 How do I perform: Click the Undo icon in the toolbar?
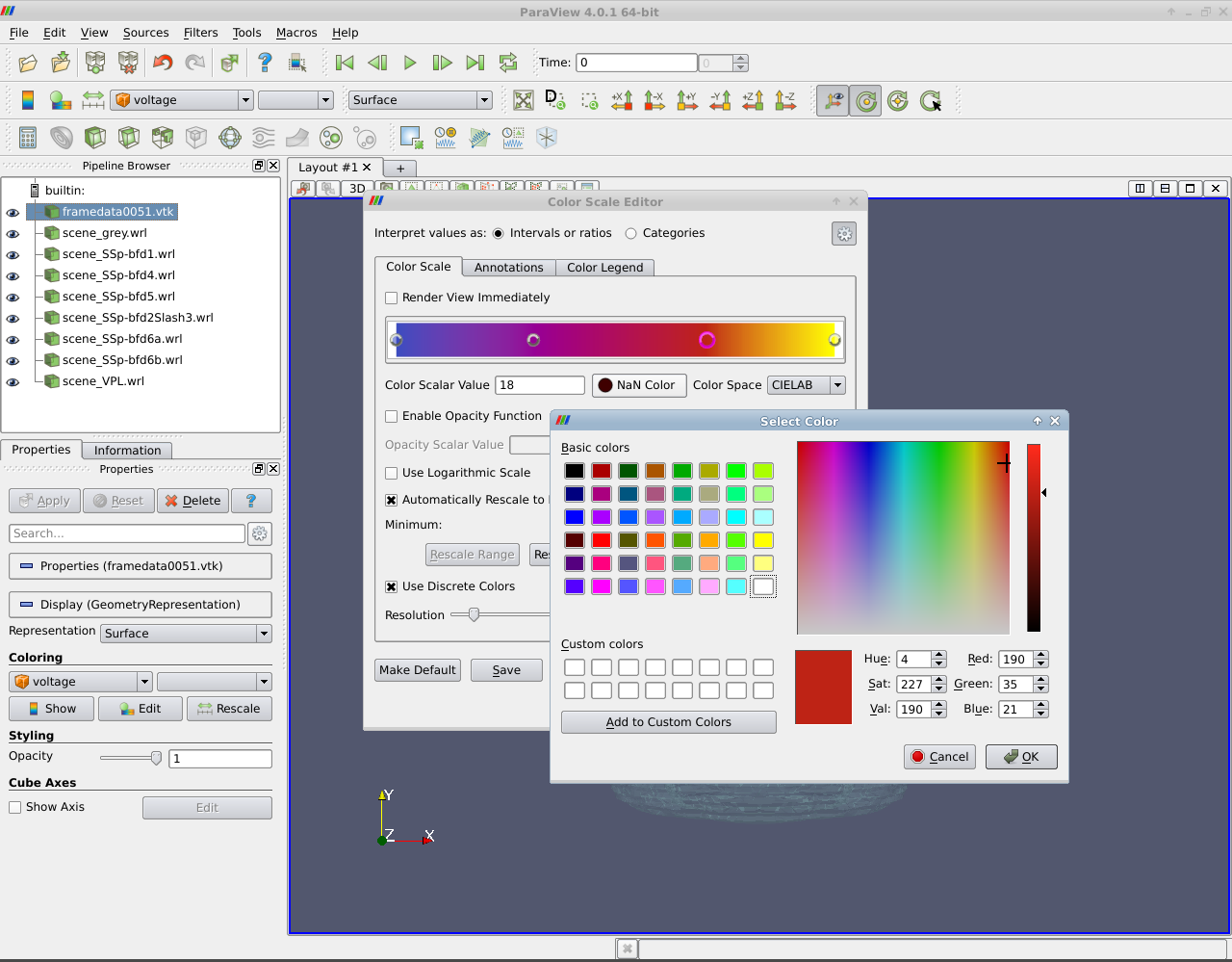[x=163, y=63]
